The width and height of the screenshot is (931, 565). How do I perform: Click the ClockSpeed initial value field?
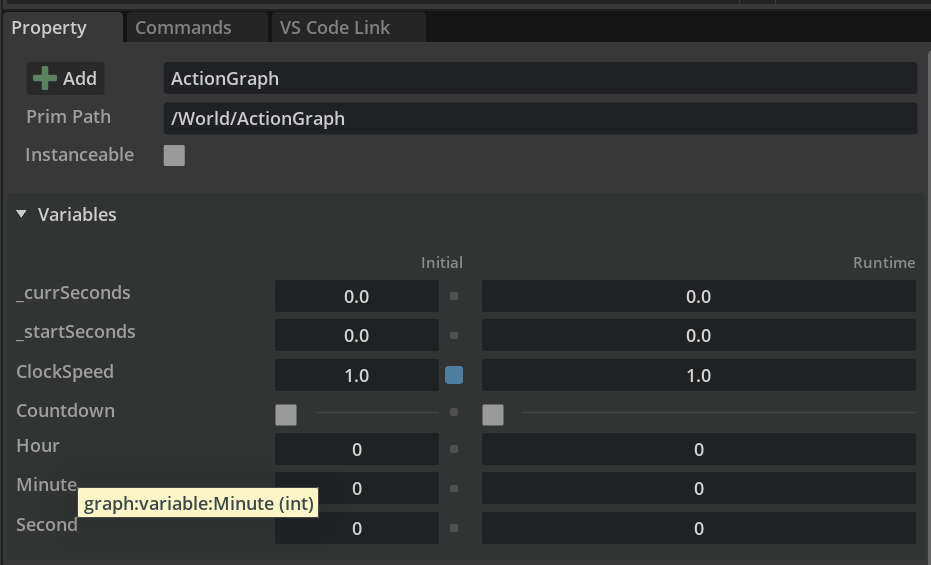click(x=357, y=375)
